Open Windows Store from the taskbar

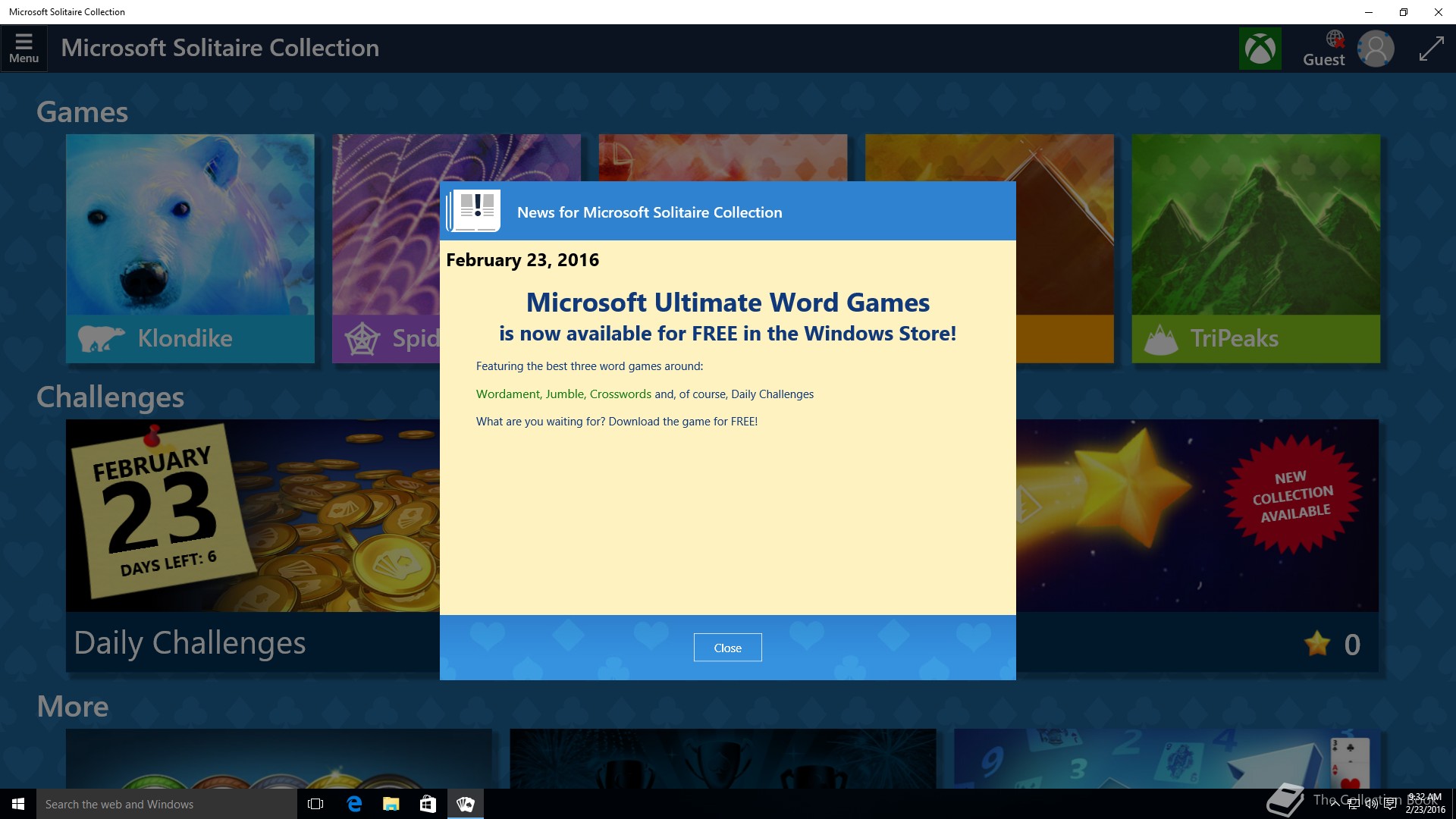point(428,804)
